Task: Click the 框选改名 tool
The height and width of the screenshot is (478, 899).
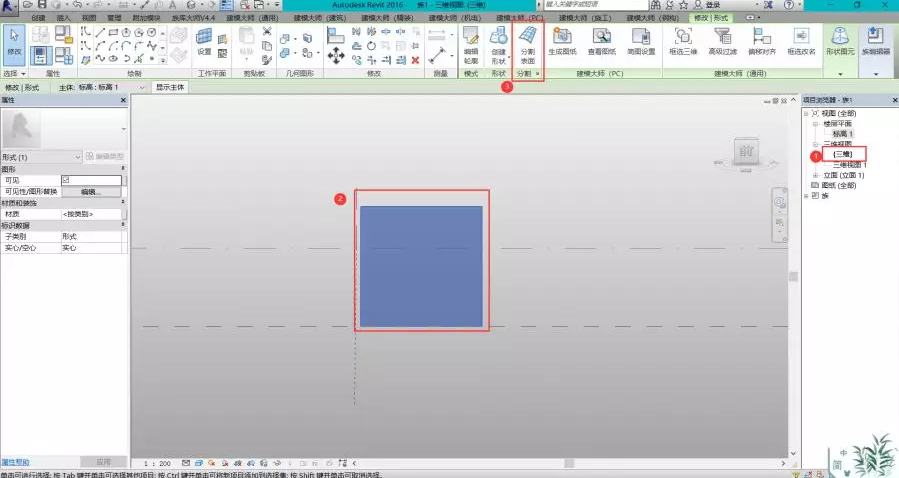Action: (802, 42)
